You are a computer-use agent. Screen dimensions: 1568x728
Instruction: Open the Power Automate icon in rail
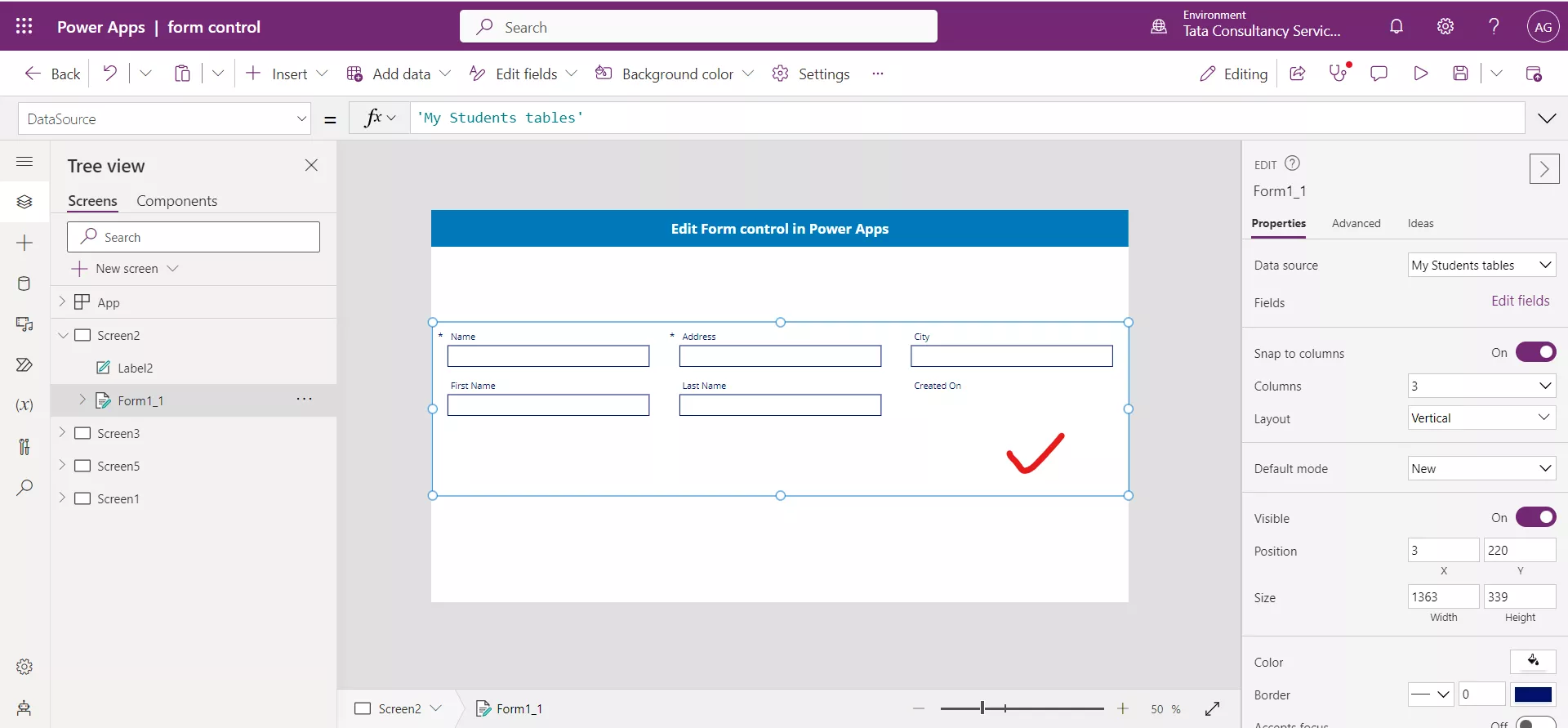(24, 364)
